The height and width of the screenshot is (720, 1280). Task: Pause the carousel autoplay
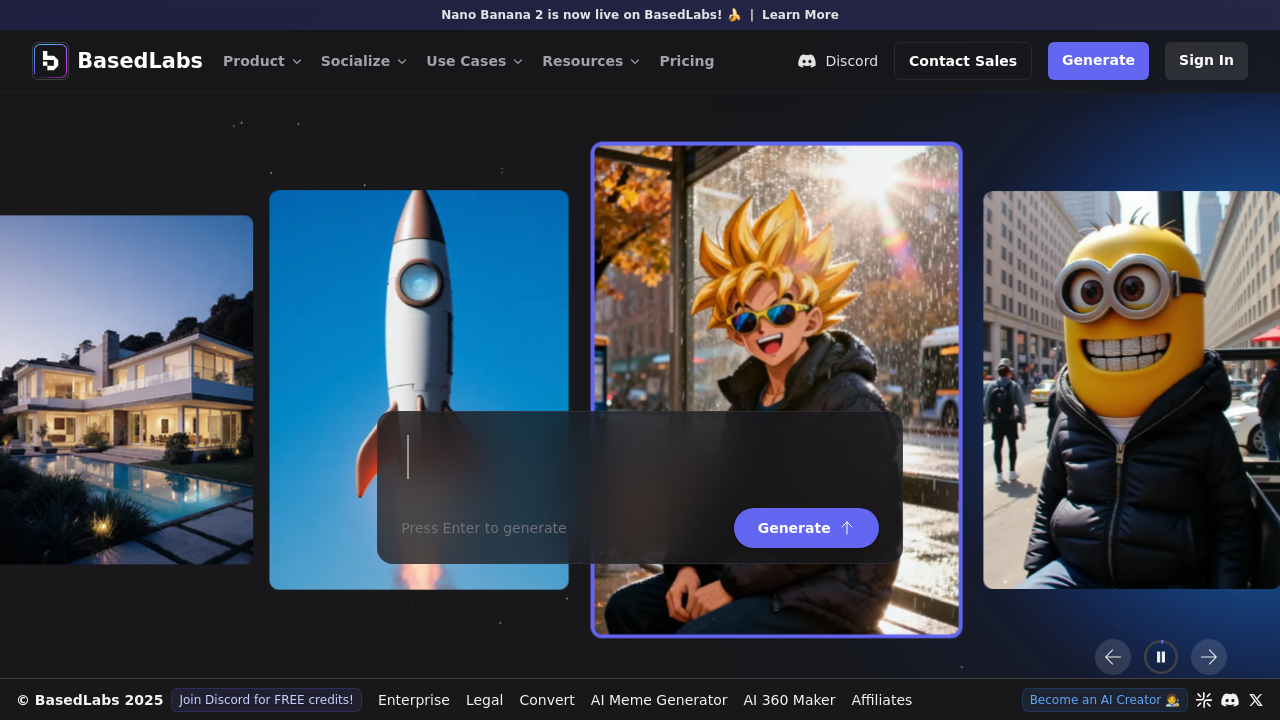point(1160,657)
